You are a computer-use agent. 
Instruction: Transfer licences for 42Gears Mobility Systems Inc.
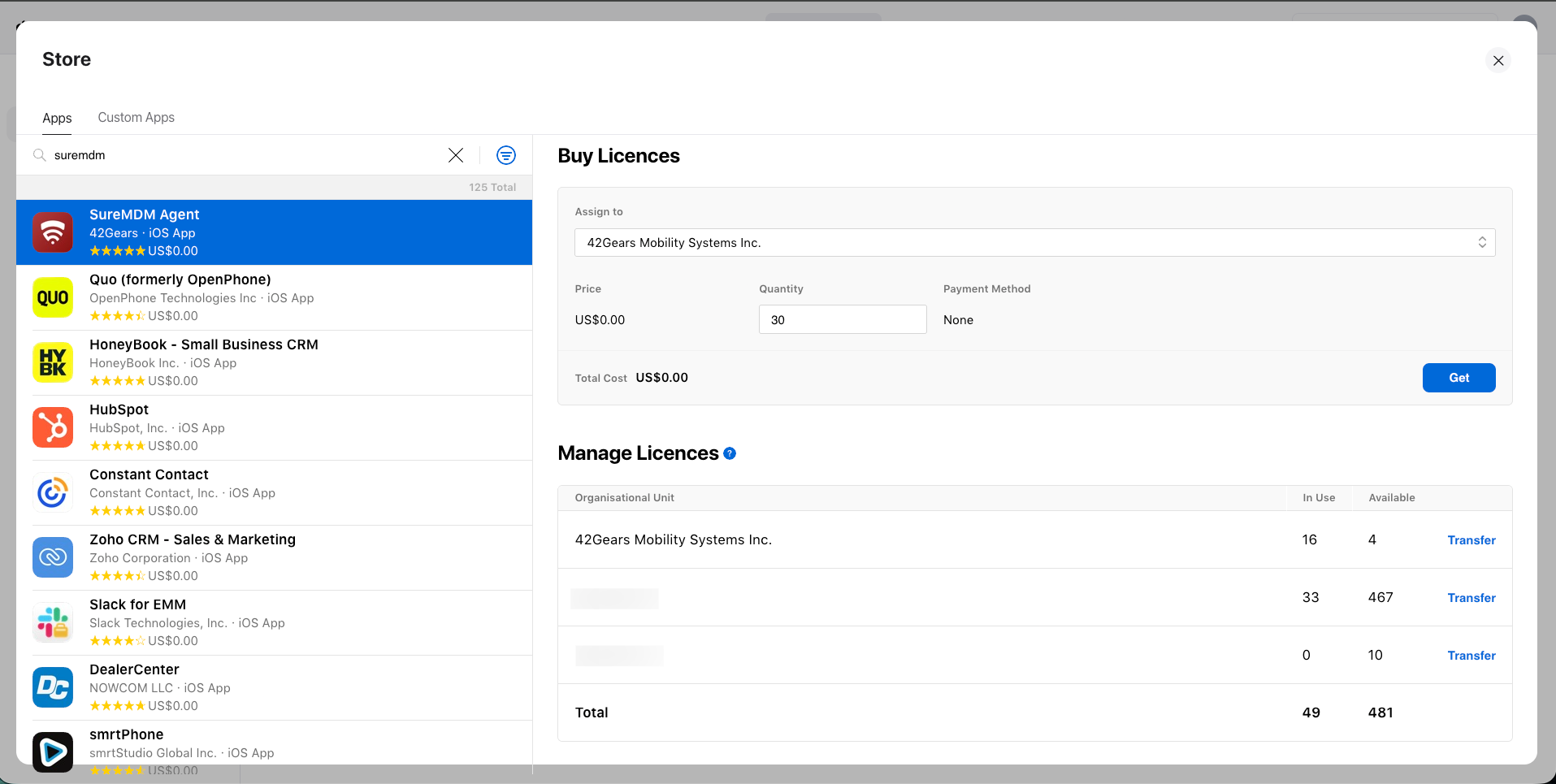[1471, 540]
